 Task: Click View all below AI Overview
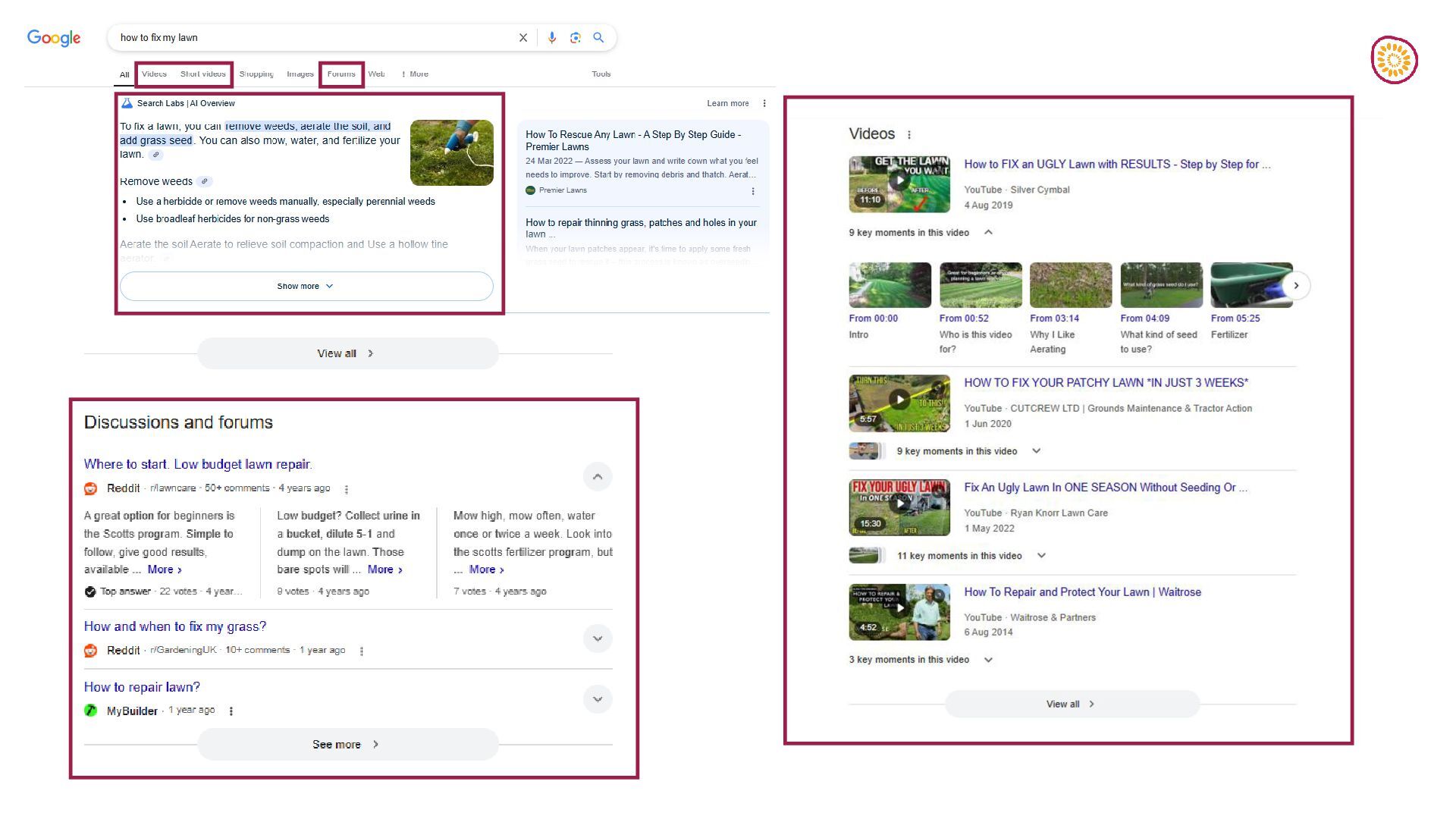coord(348,354)
